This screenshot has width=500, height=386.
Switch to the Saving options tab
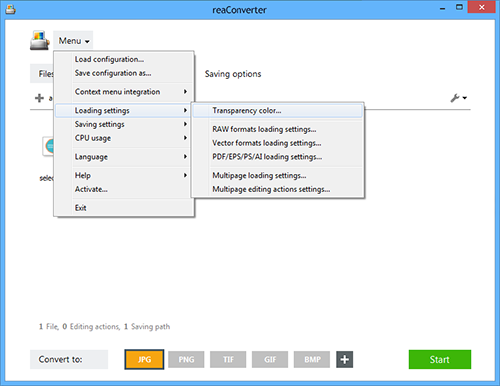233,74
